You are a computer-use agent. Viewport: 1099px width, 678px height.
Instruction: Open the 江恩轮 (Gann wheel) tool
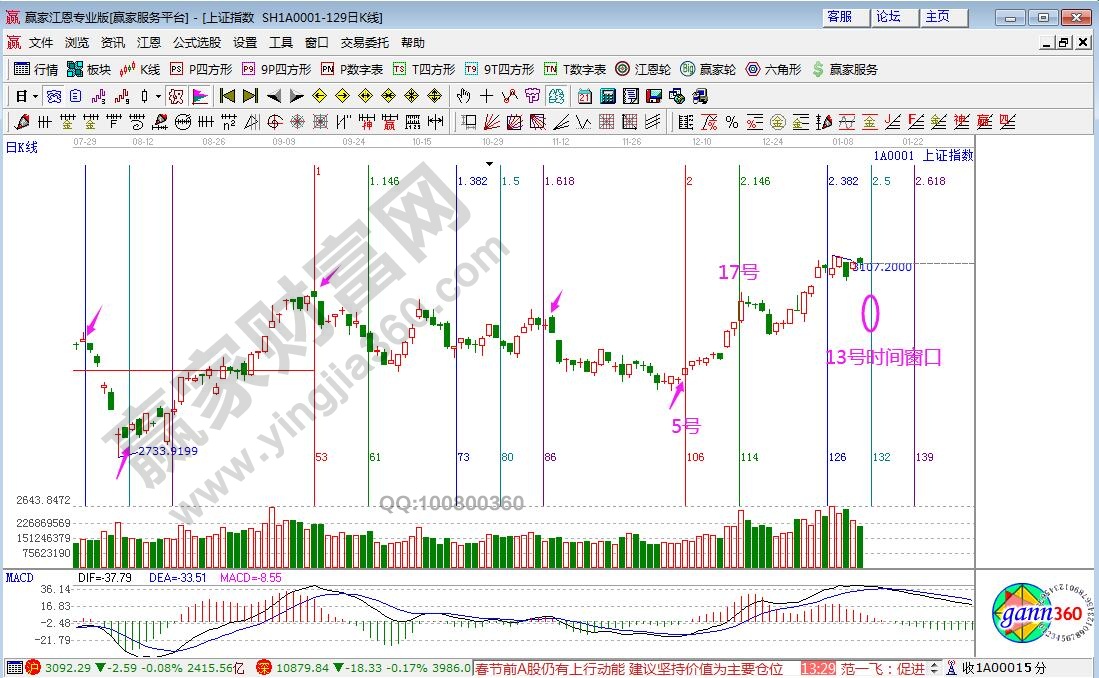(x=643, y=69)
